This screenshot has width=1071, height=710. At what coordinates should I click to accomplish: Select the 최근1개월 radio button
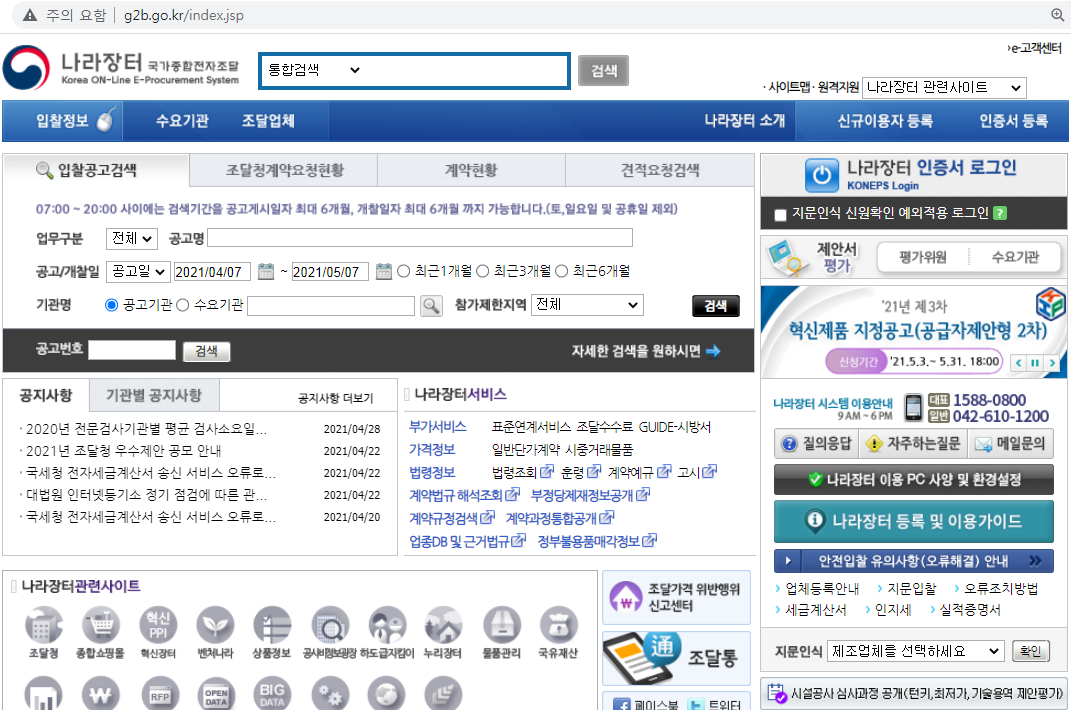pyautogui.click(x=403, y=271)
